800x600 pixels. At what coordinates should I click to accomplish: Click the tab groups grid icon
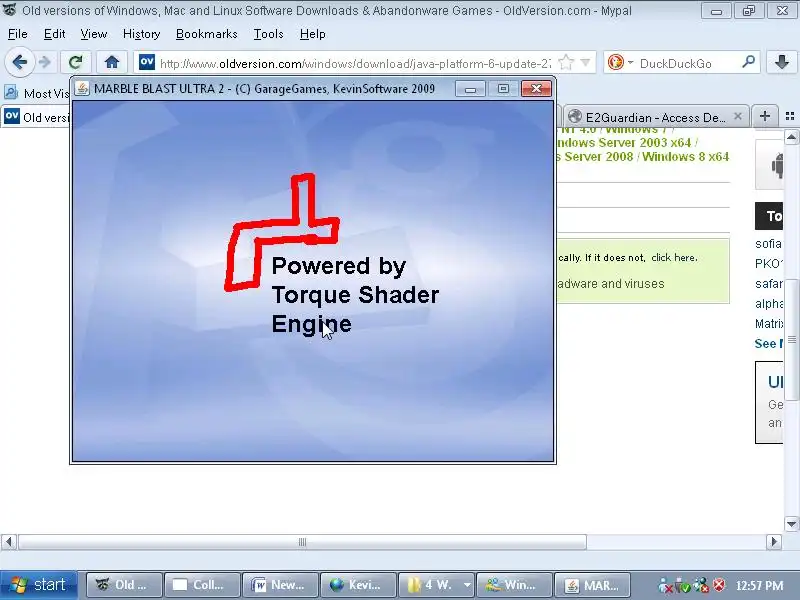tap(790, 116)
